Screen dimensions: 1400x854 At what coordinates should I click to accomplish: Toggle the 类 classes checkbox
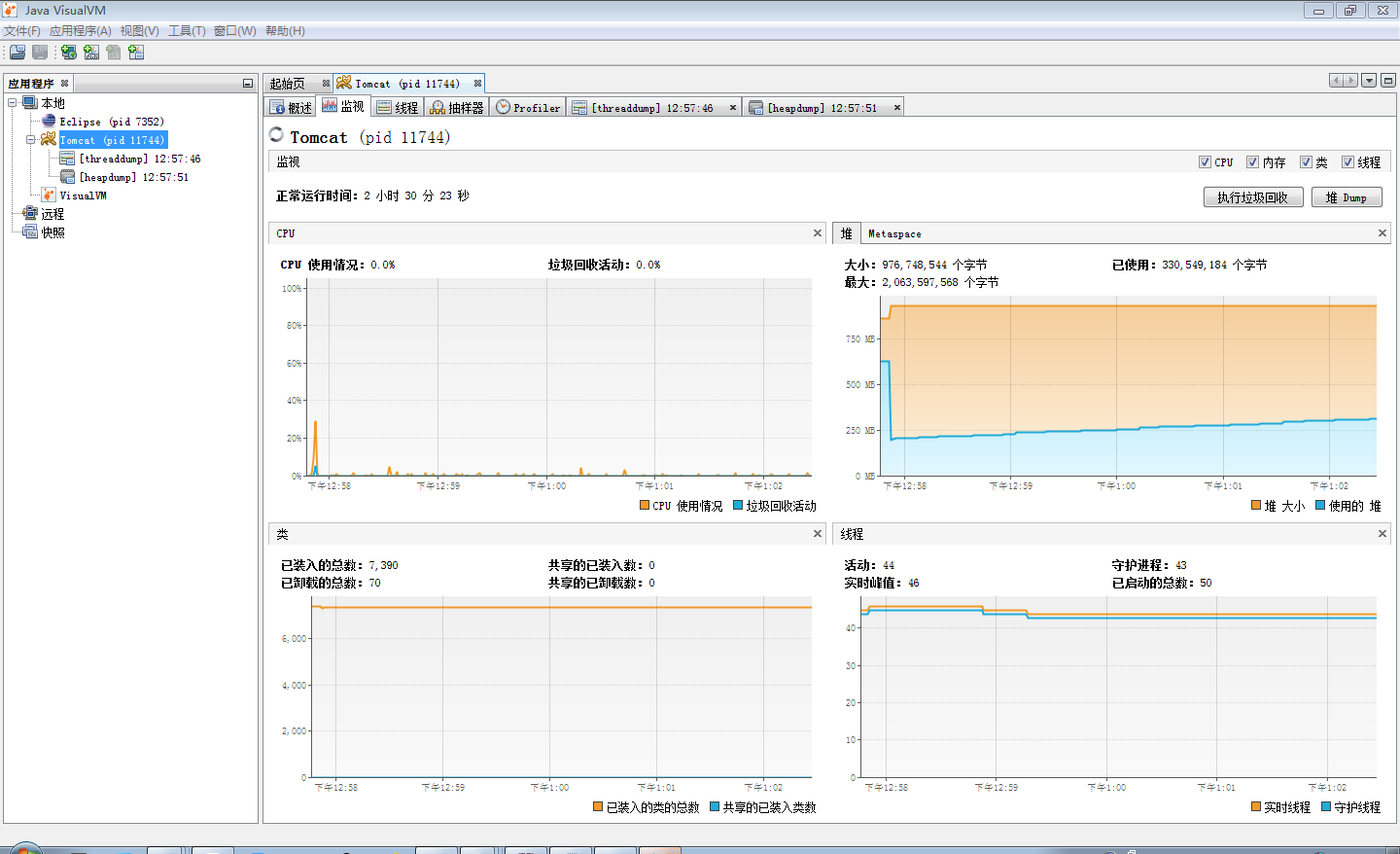1306,162
